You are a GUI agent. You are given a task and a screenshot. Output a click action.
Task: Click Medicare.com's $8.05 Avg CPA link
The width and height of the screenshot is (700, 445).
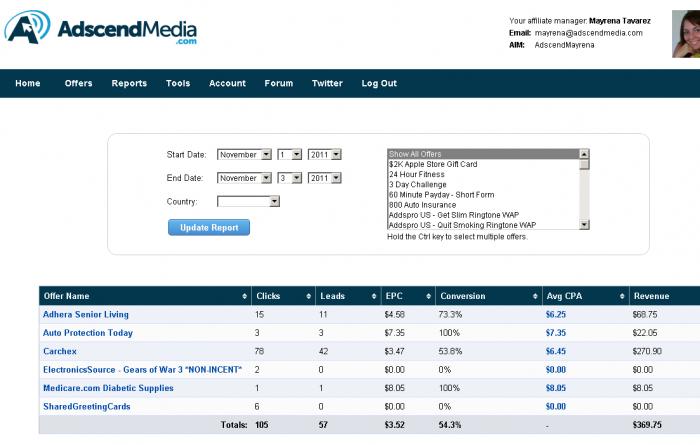(556, 388)
